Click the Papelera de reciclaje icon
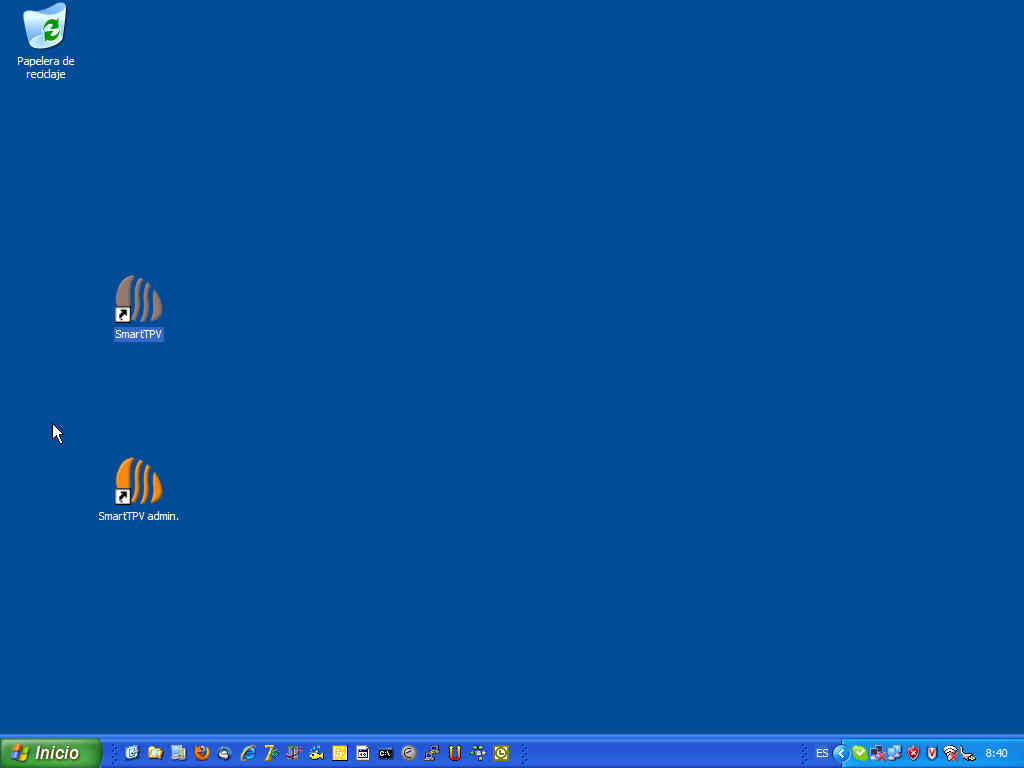This screenshot has height=768, width=1024. coord(45,30)
